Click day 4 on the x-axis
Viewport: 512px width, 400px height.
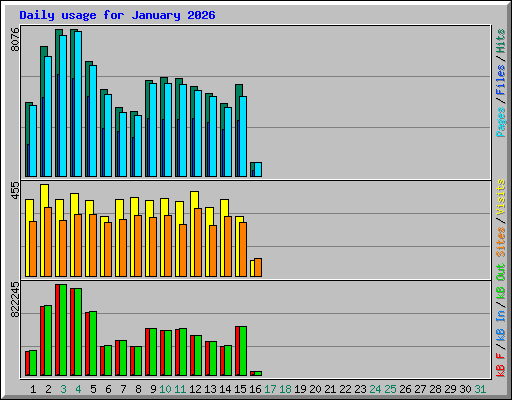pos(78,389)
